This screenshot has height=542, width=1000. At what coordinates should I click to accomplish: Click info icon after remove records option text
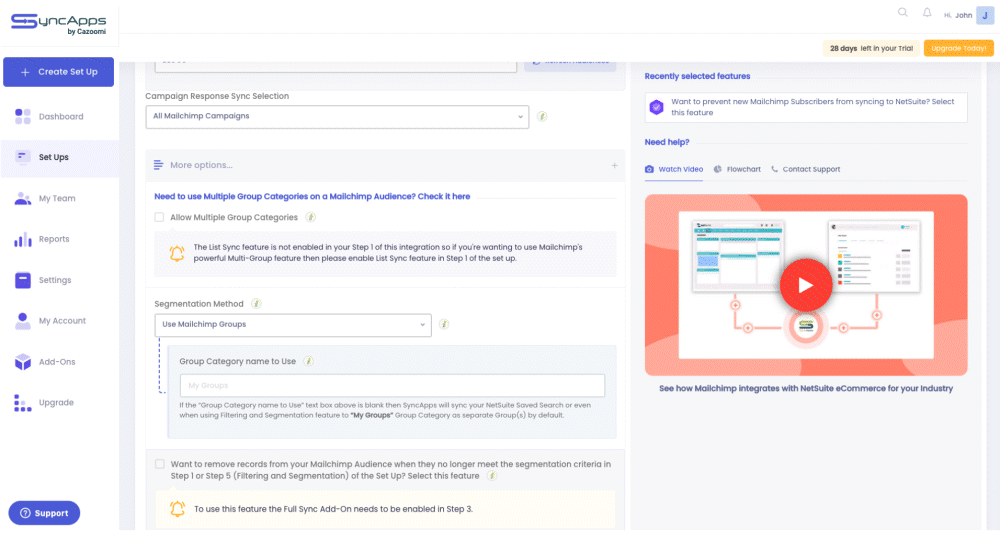coord(492,476)
